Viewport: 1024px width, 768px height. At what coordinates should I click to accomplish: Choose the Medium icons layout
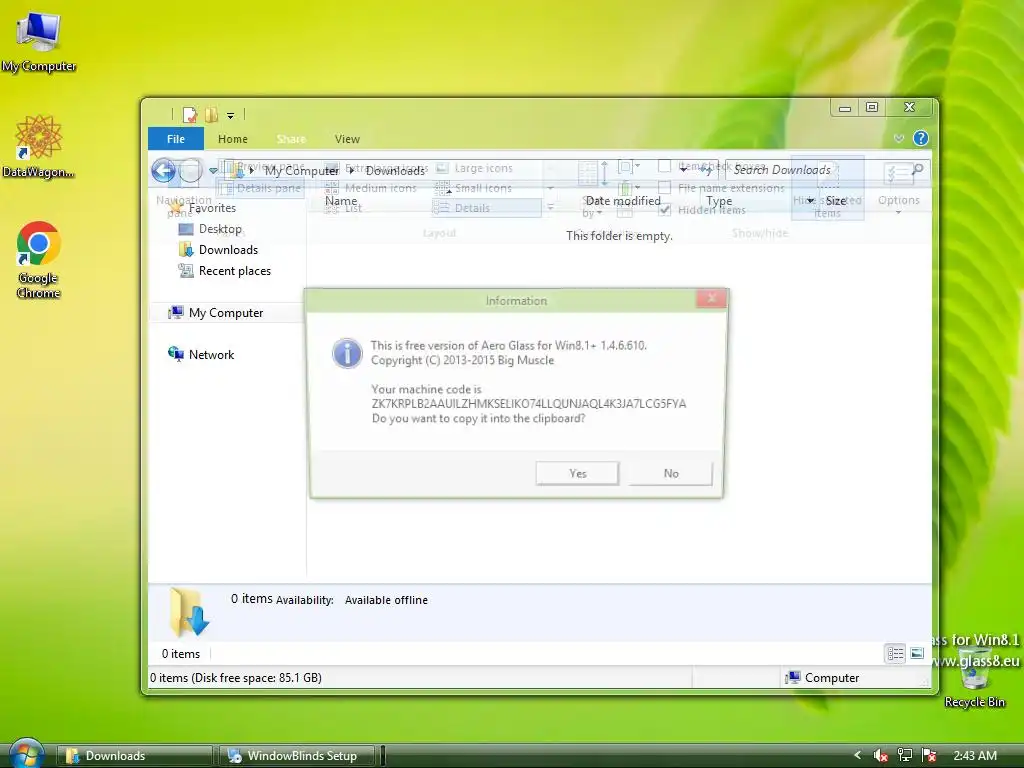click(x=371, y=188)
